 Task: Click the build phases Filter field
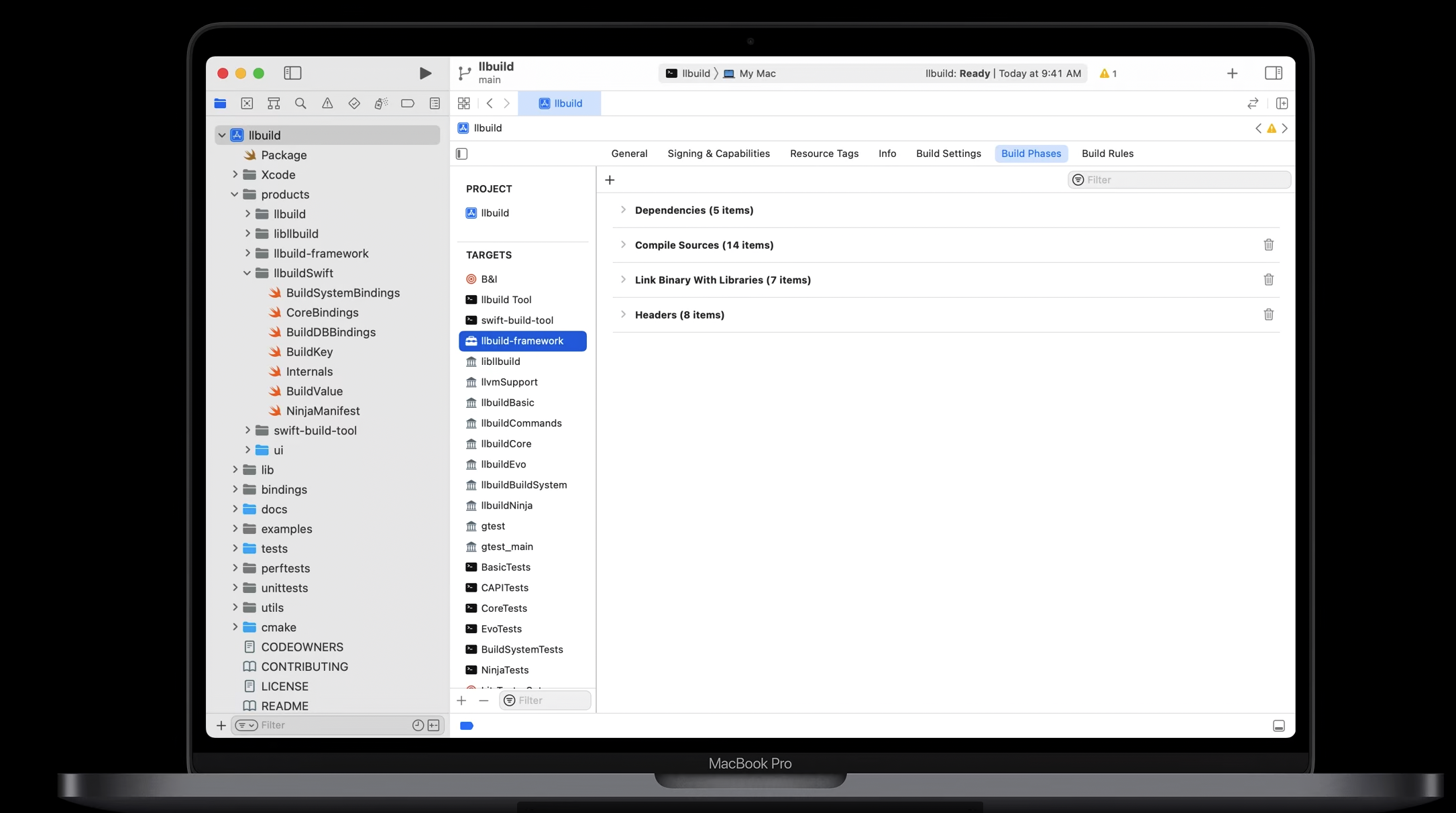click(x=1185, y=180)
